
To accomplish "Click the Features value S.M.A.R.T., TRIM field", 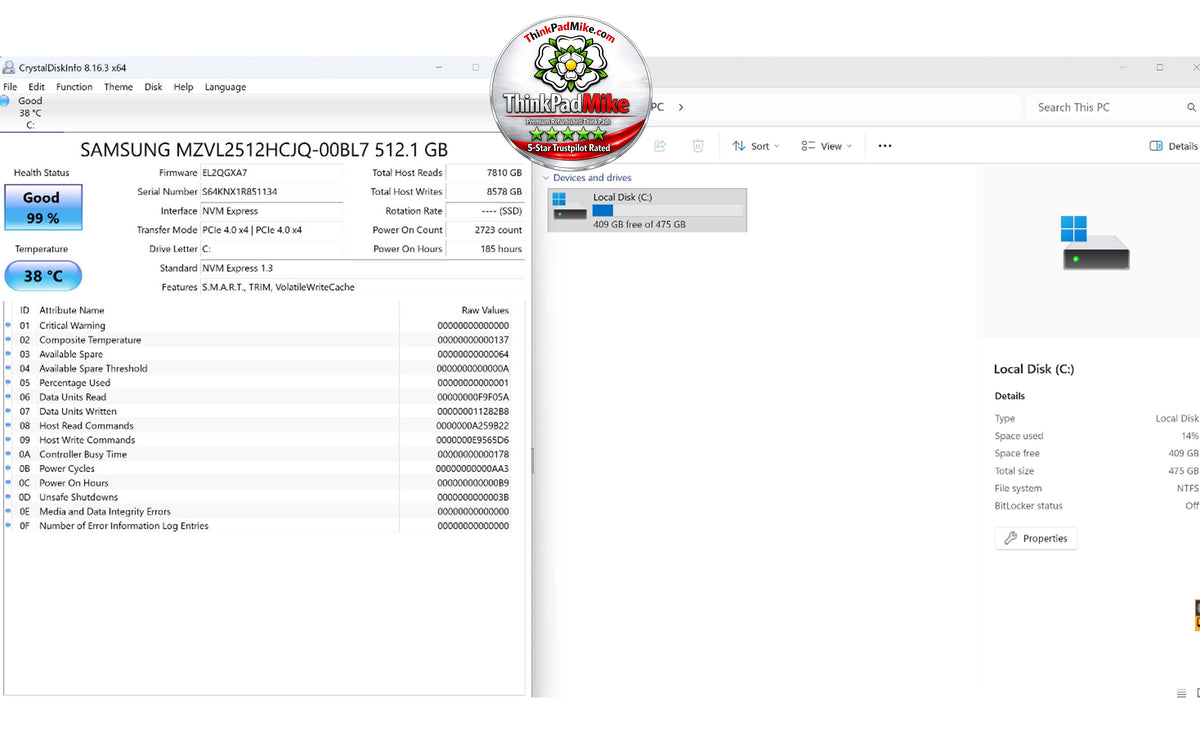I will point(362,287).
